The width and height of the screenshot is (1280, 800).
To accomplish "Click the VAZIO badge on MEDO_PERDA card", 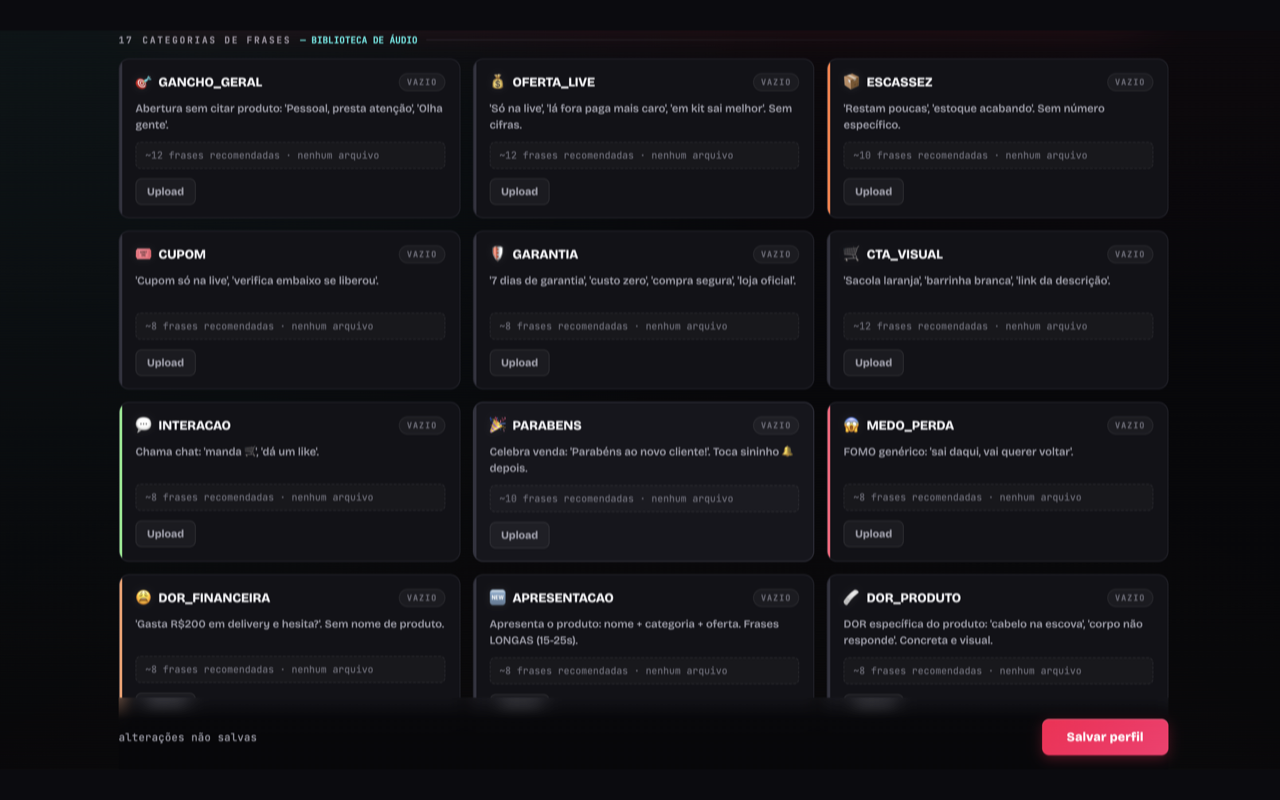I will click(x=1130, y=425).
